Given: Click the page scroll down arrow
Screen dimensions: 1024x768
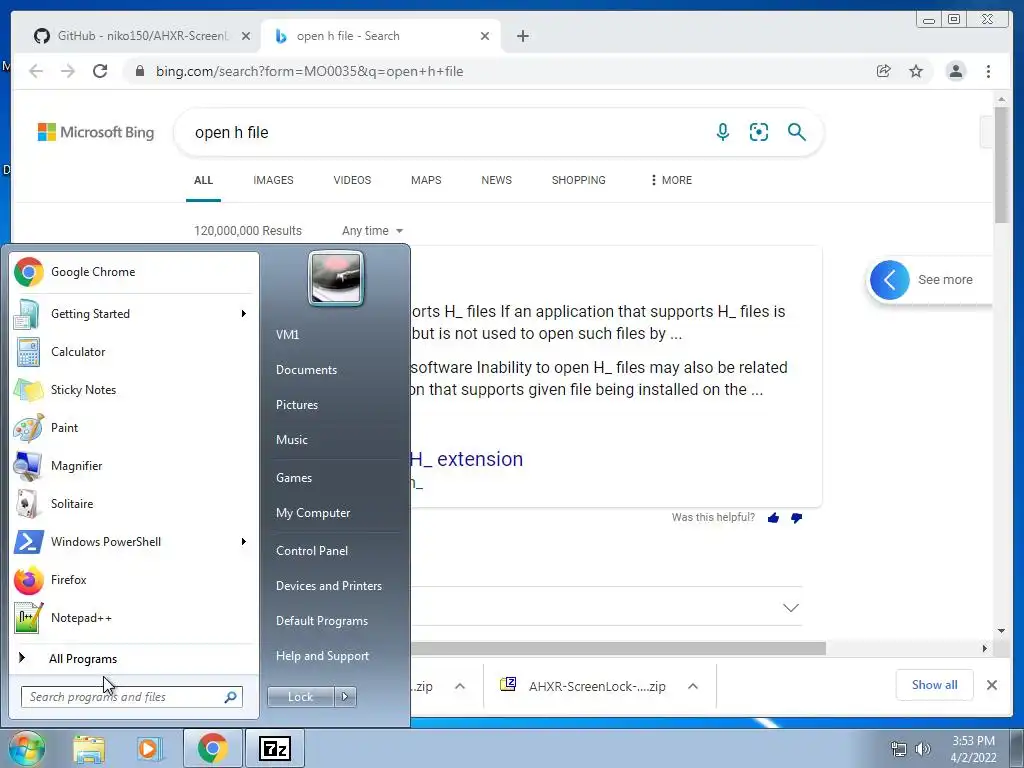Looking at the screenshot, I should 1001,631.
